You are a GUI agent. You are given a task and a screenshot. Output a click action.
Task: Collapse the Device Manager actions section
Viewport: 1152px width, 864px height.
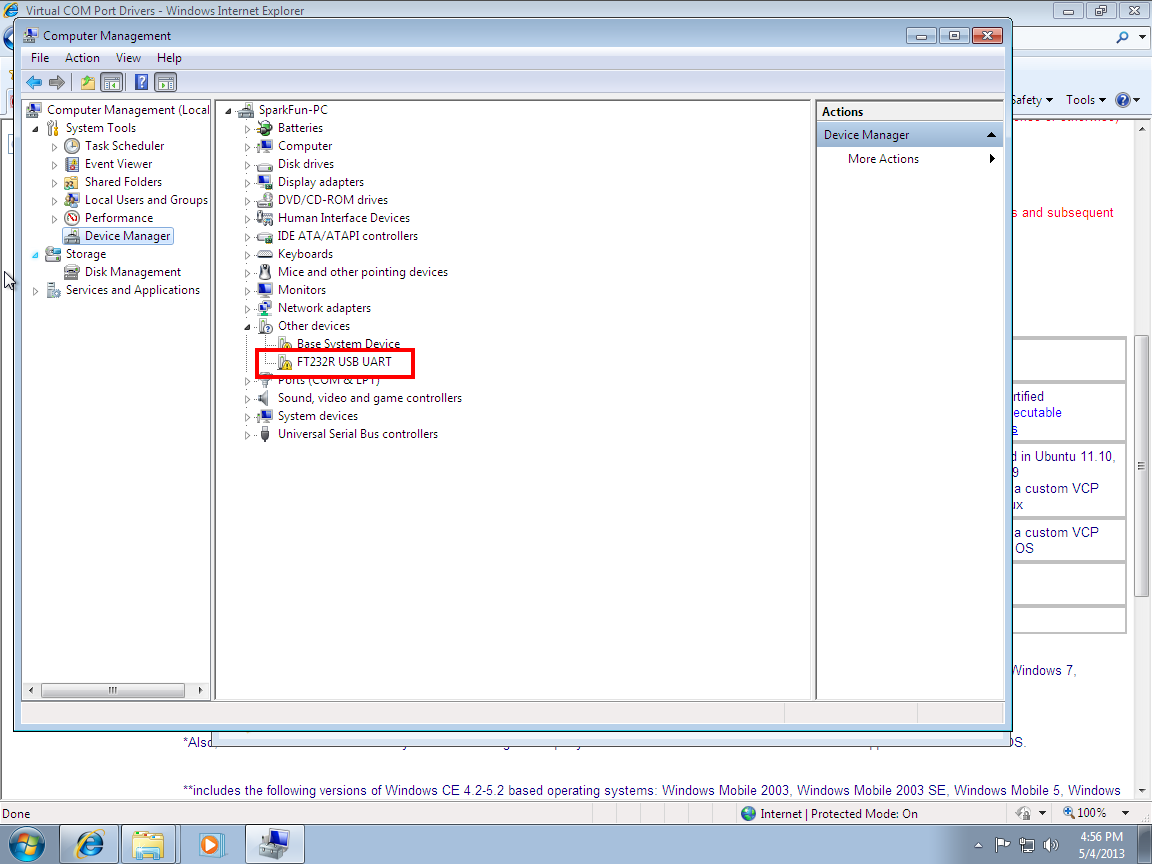point(991,135)
